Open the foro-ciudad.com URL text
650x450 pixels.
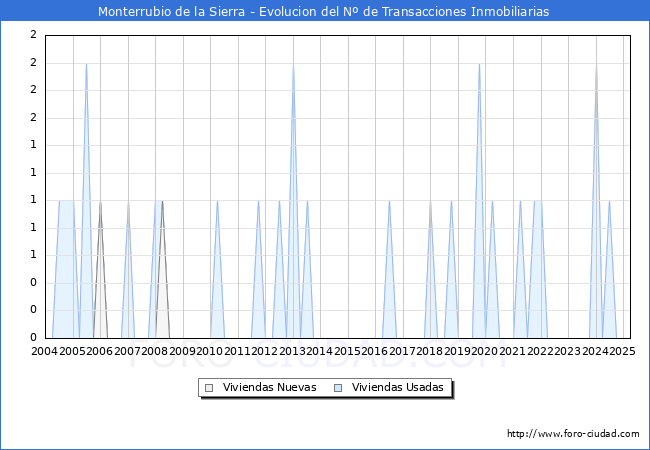coord(573,433)
